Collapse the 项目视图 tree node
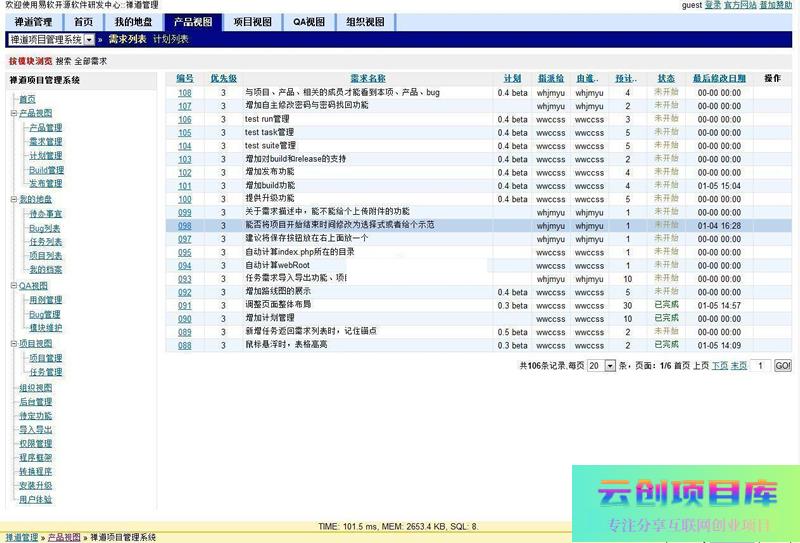Image resolution: width=800 pixels, height=543 pixels. pyautogui.click(x=14, y=344)
